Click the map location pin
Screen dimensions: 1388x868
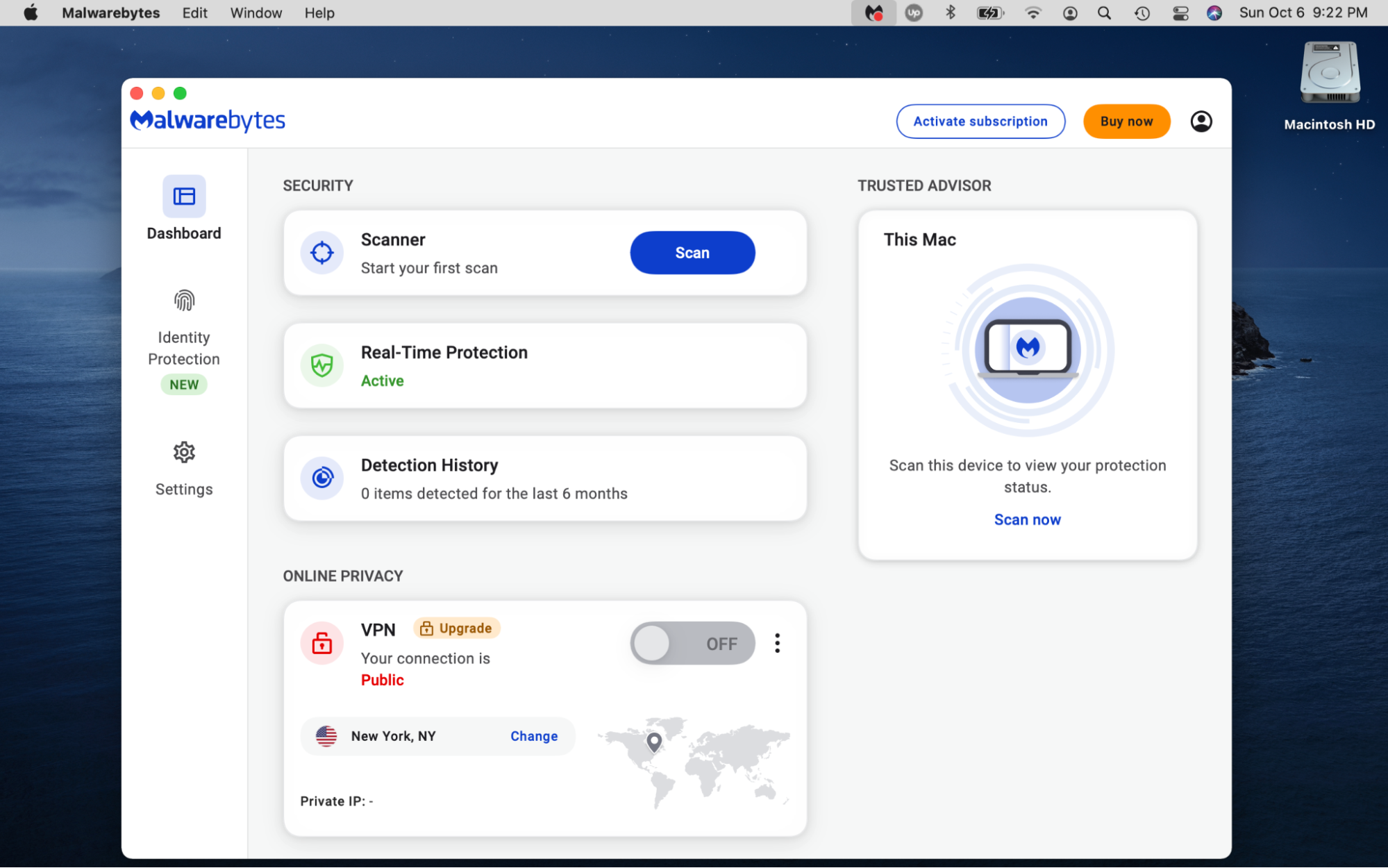654,742
